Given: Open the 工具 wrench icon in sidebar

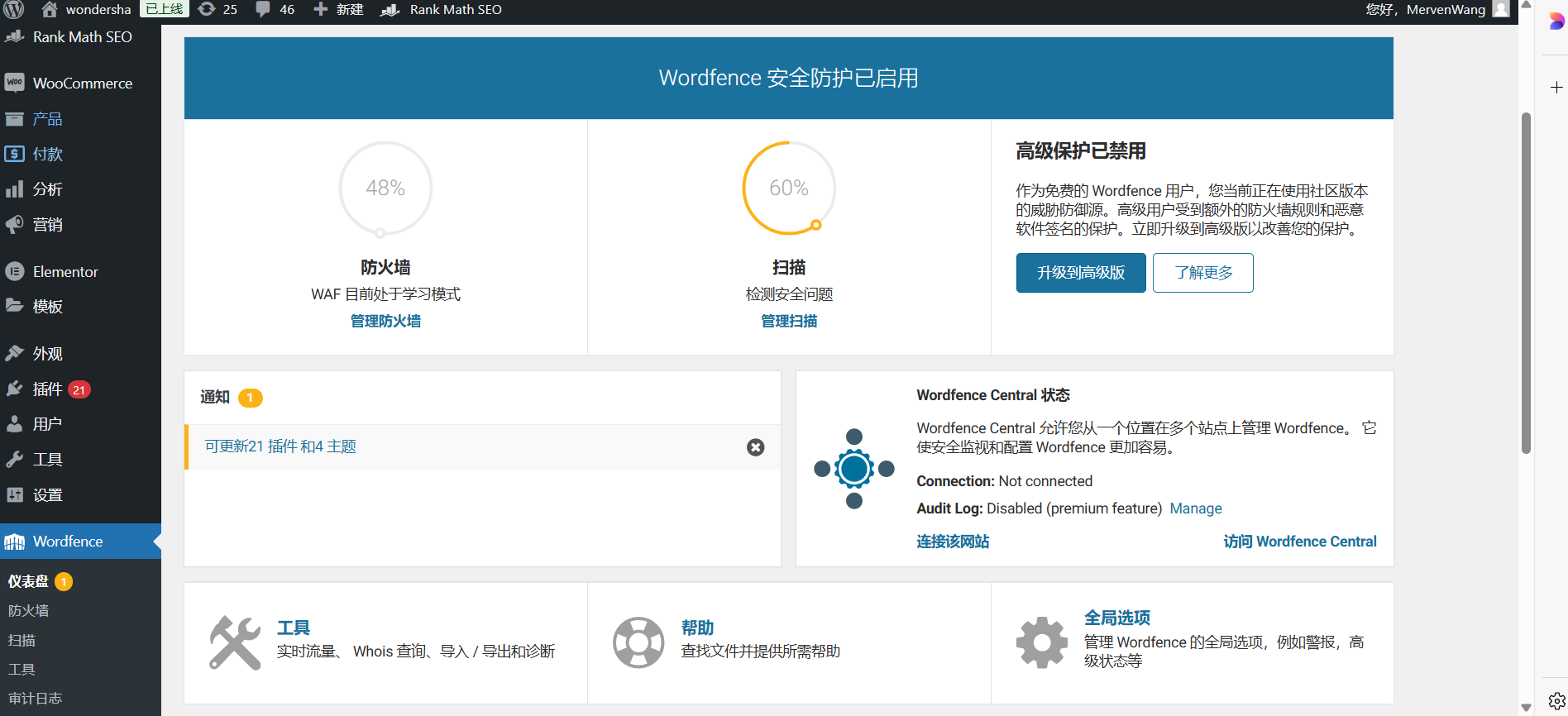Looking at the screenshot, I should coord(14,459).
